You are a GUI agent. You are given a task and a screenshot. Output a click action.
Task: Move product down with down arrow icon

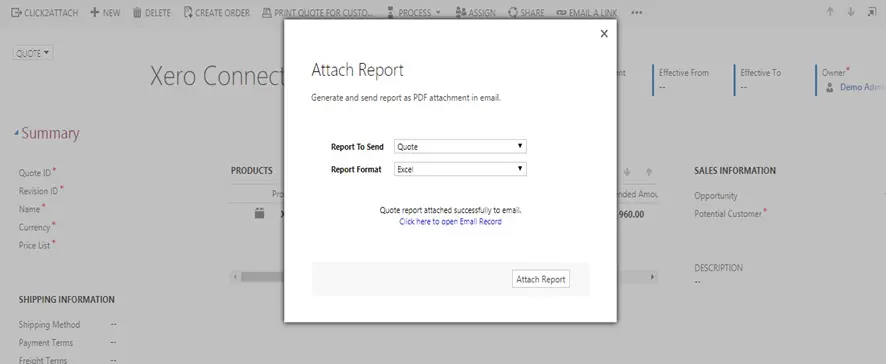[627, 172]
